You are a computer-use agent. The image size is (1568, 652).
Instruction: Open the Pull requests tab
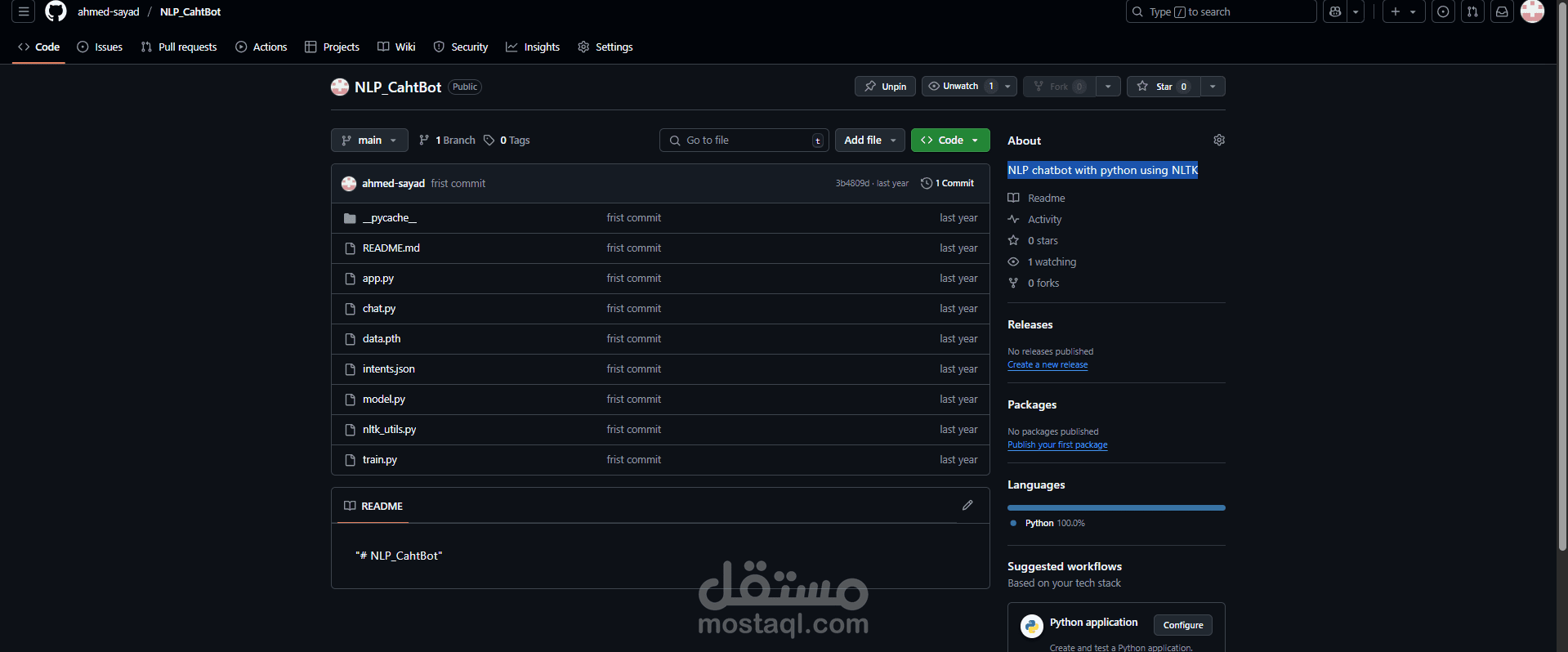[179, 47]
